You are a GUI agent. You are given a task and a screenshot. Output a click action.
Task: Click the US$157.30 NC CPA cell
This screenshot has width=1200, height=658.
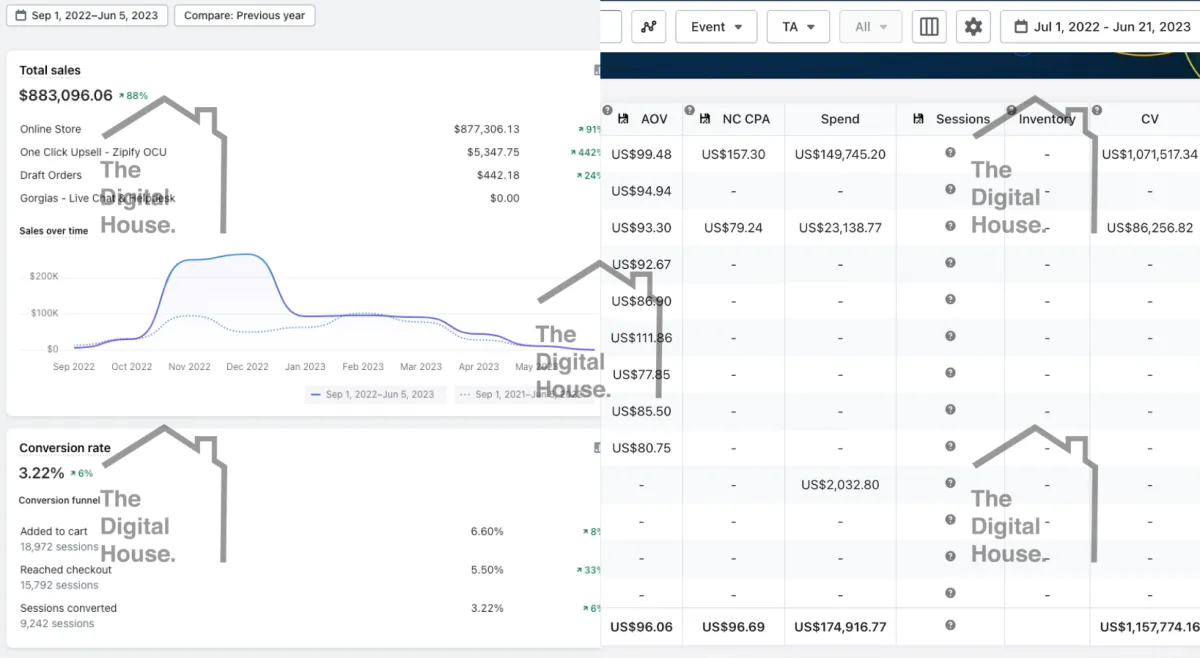pyautogui.click(x=733, y=154)
